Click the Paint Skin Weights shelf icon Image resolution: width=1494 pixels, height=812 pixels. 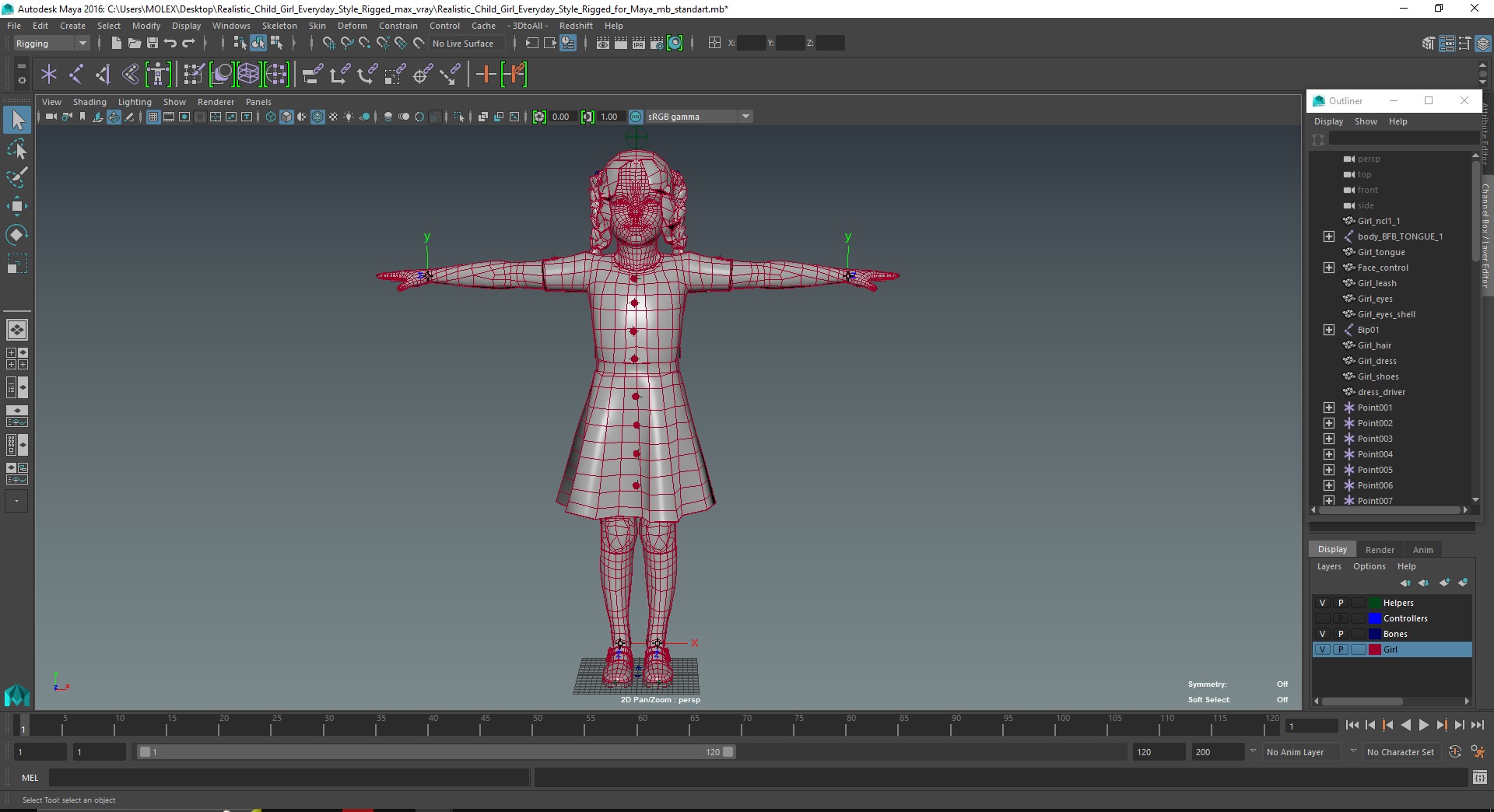[x=194, y=75]
